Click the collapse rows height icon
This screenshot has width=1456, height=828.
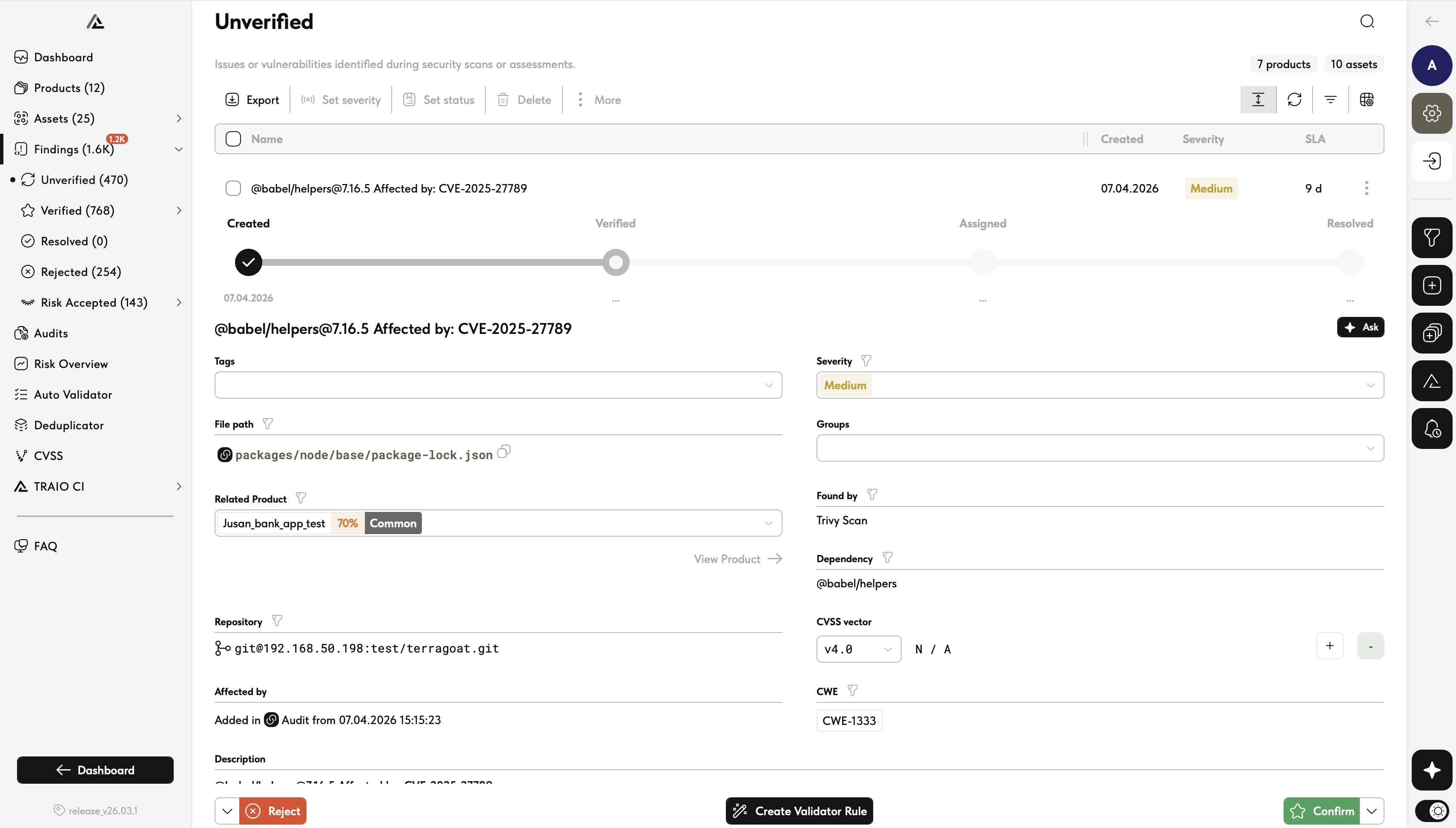[1258, 100]
